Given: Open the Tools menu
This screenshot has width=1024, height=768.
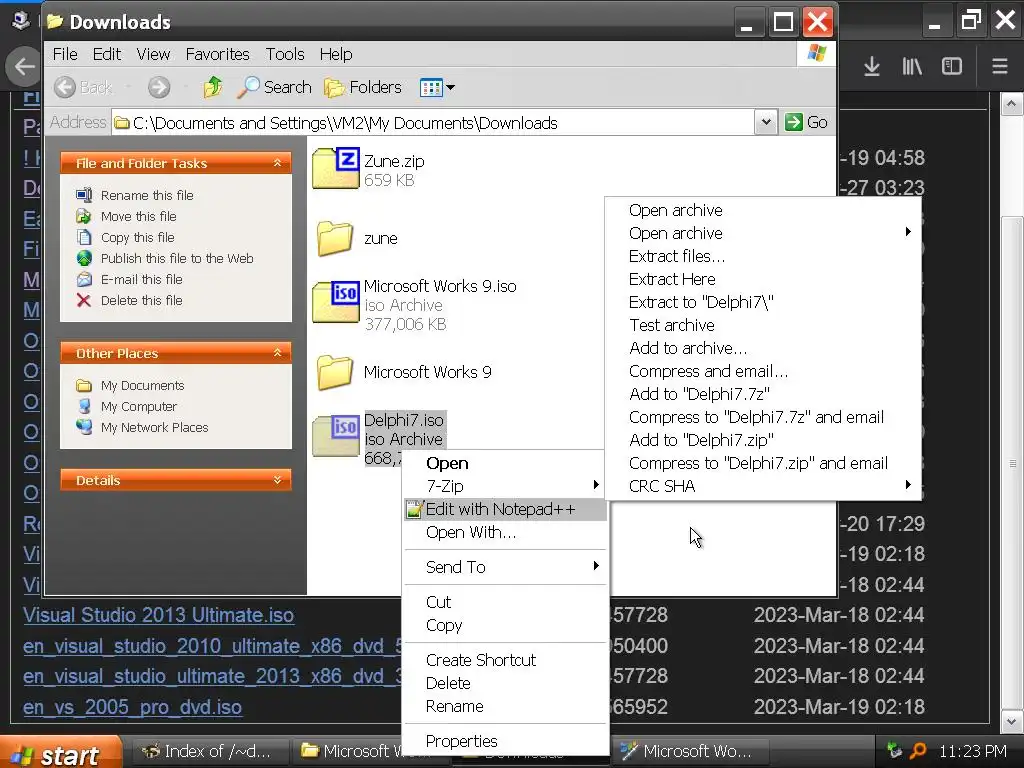Looking at the screenshot, I should (285, 54).
